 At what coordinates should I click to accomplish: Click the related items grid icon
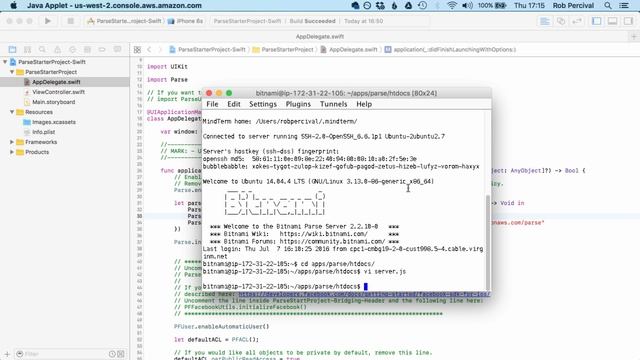[137, 49]
